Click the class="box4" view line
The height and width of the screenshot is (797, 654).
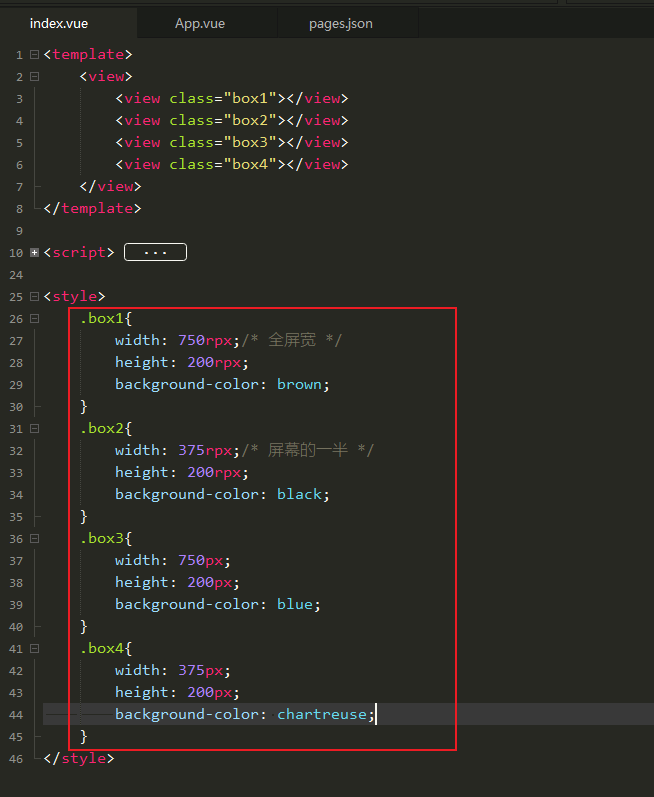232,165
